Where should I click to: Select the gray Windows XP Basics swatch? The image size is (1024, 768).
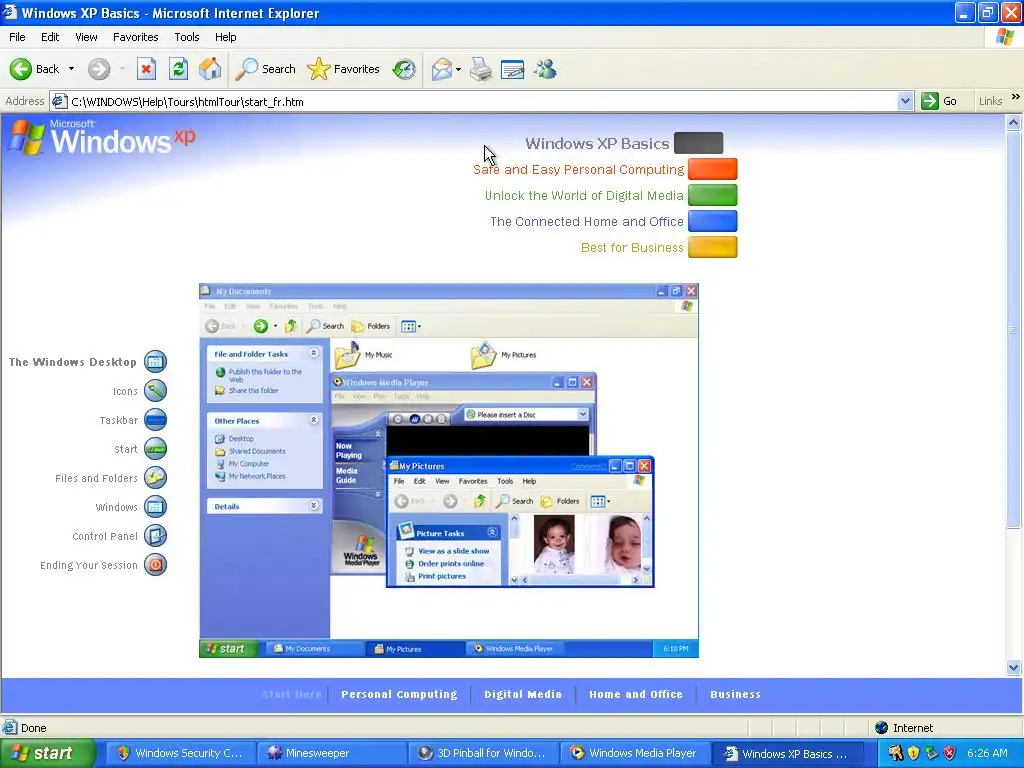click(699, 143)
